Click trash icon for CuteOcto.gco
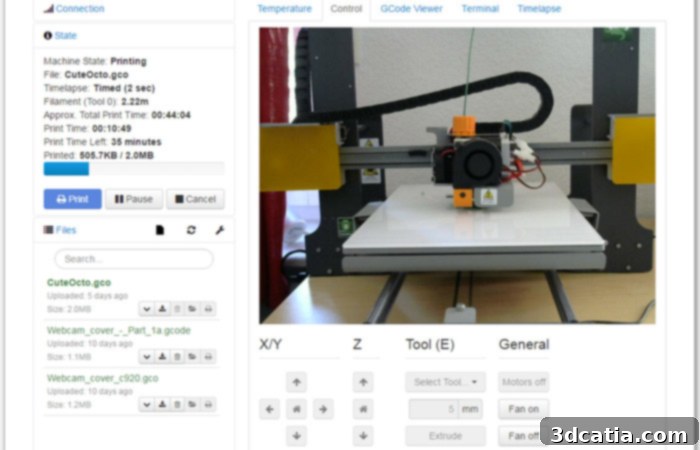 click(177, 308)
